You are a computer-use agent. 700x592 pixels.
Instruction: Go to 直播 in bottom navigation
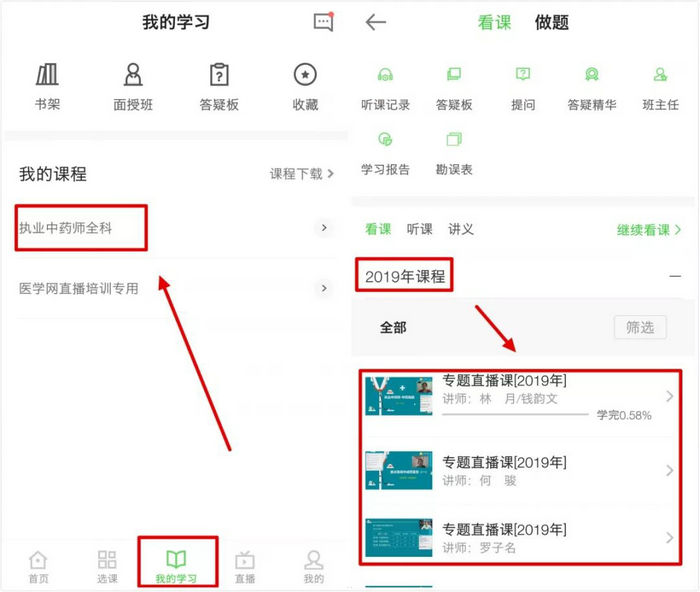(244, 566)
